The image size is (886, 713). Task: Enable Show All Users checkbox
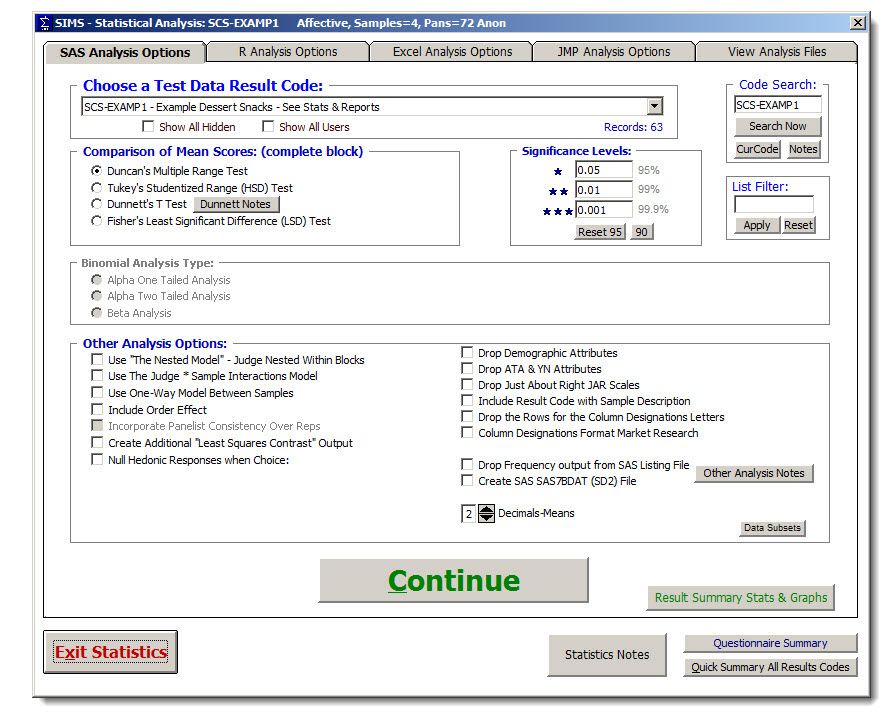(268, 127)
